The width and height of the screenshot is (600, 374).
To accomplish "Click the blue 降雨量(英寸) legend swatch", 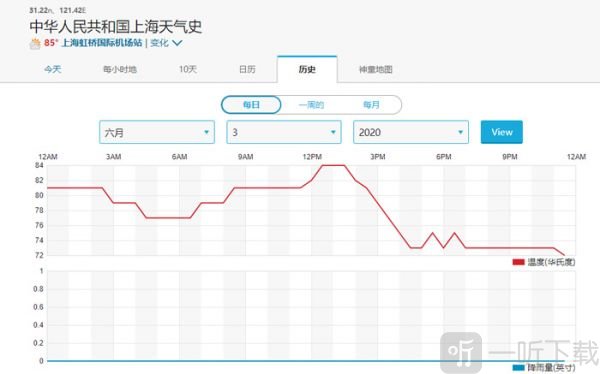I will pos(518,367).
